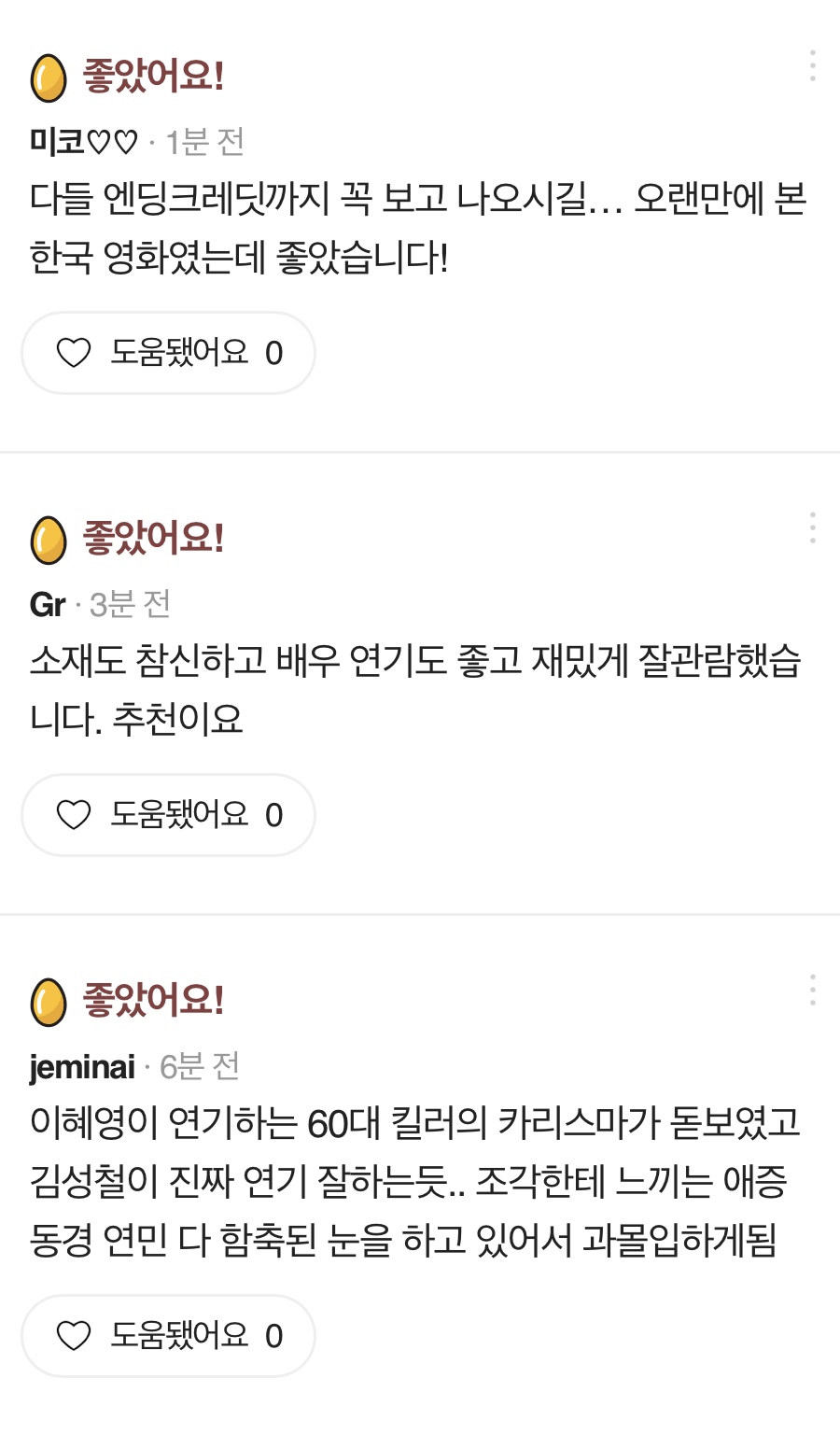This screenshot has width=840, height=1434.
Task: Click 좋았어요! rating label on jeminai's review
Action: point(154,1000)
